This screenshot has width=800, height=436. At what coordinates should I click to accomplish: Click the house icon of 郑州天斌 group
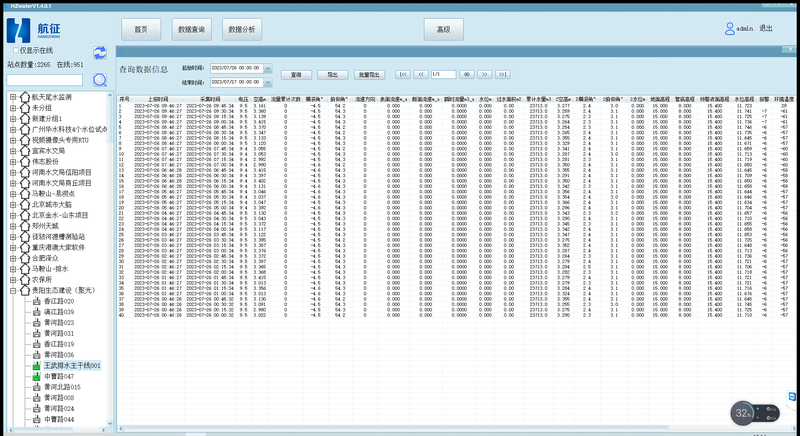(24, 225)
